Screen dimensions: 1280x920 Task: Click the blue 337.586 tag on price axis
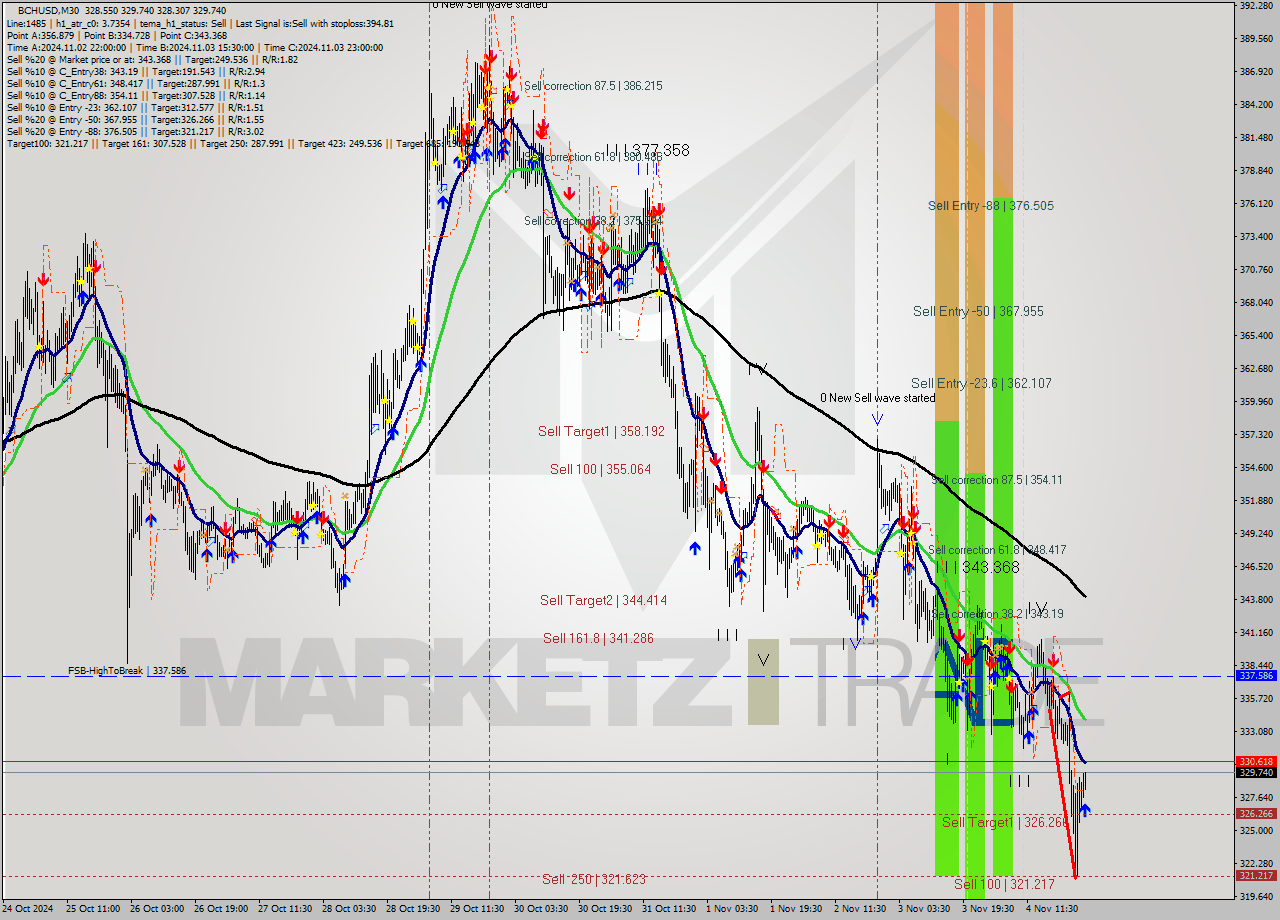click(1256, 676)
